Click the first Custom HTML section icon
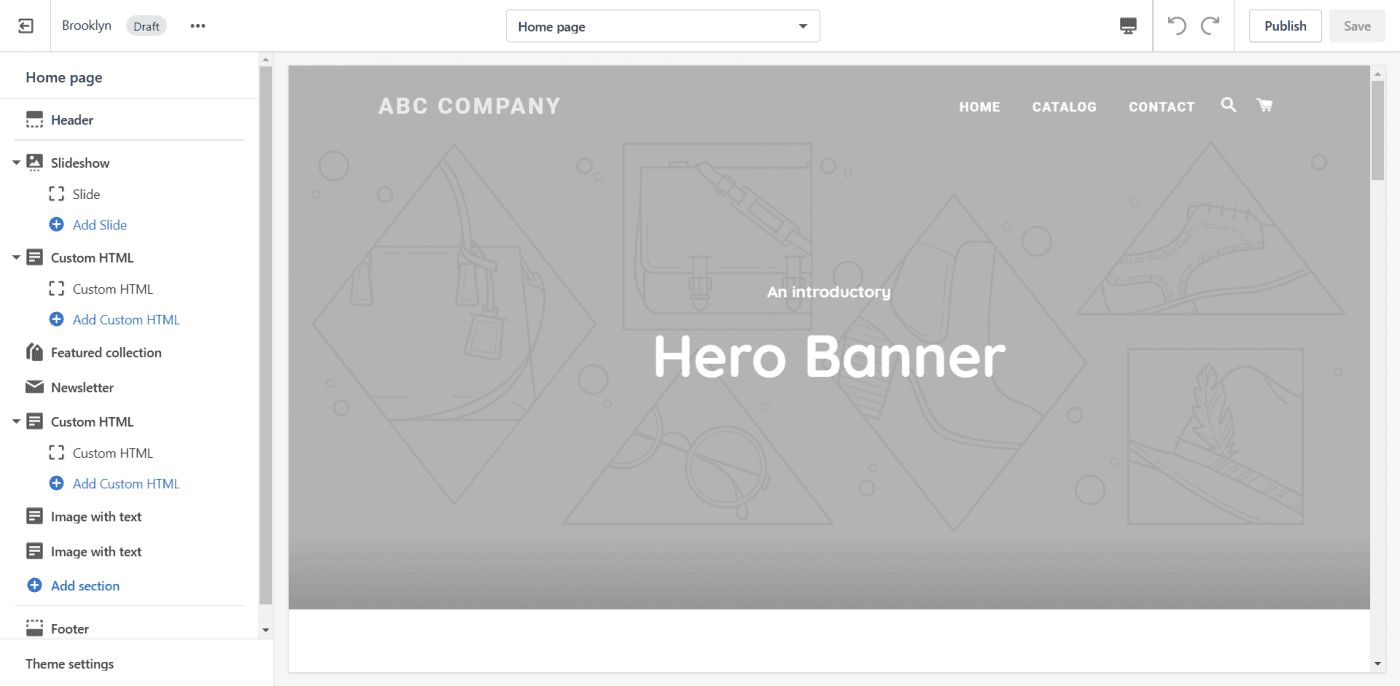The image size is (1400, 686). (34, 257)
